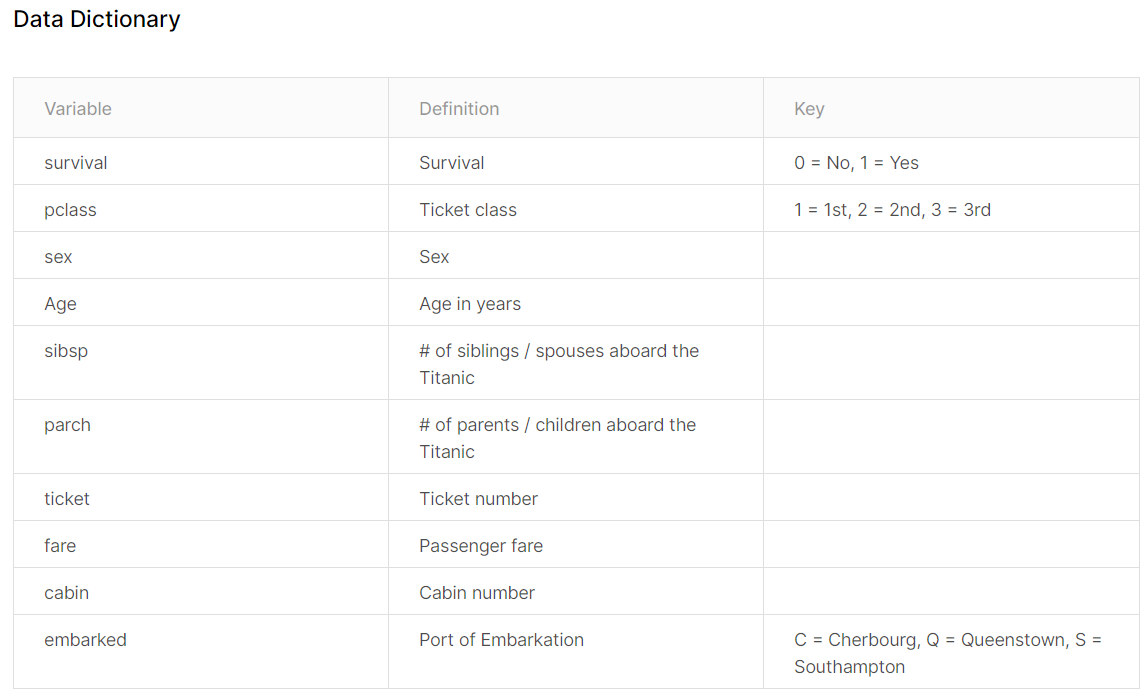Click the Data Dictionary heading
Viewport: 1146px width, 695px height.
97,19
